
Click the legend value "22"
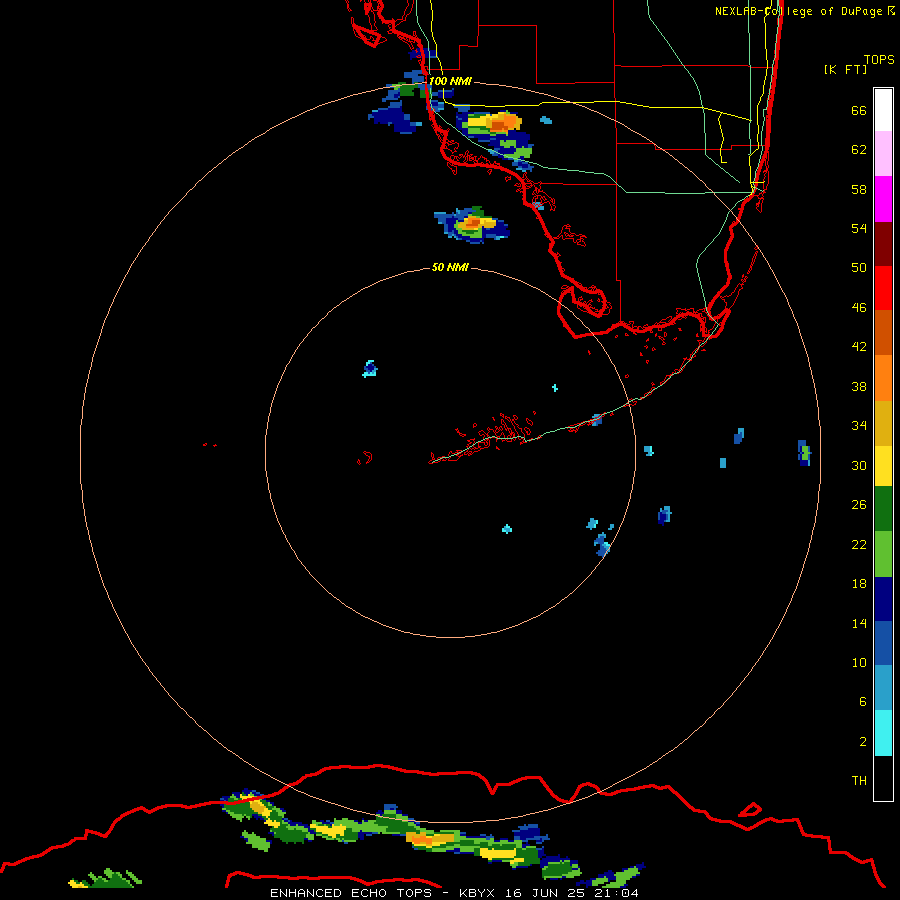click(859, 544)
